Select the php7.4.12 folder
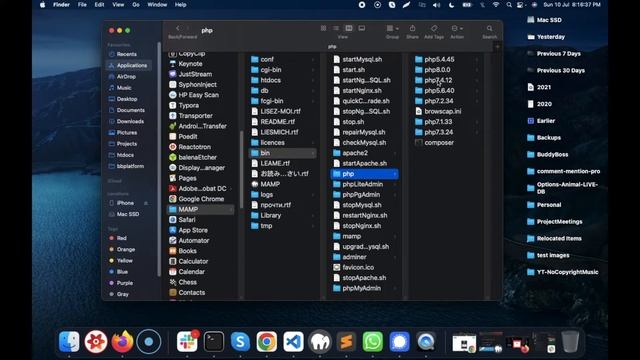Image resolution: width=640 pixels, height=360 pixels. point(438,80)
